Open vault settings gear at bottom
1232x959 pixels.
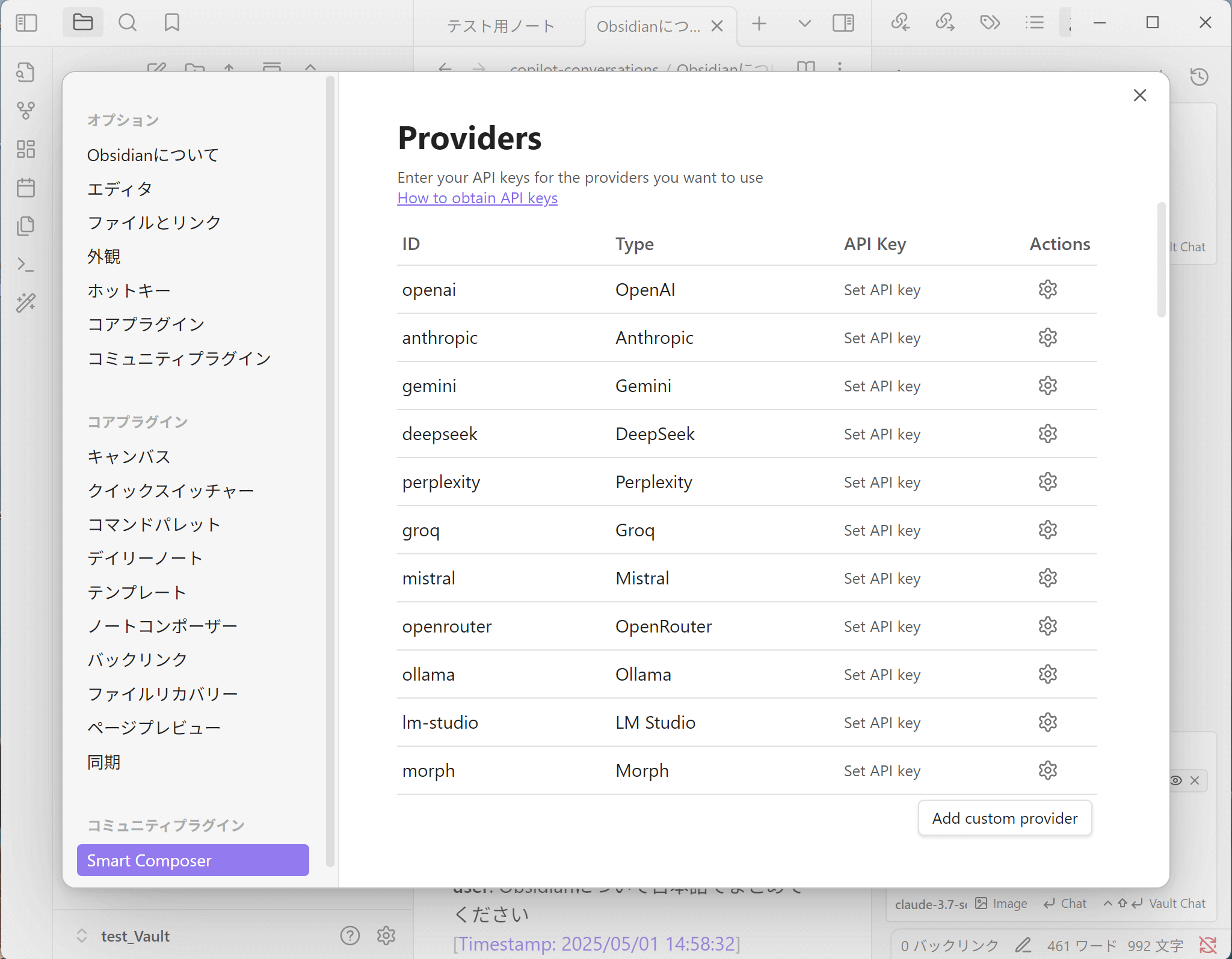pos(386,935)
